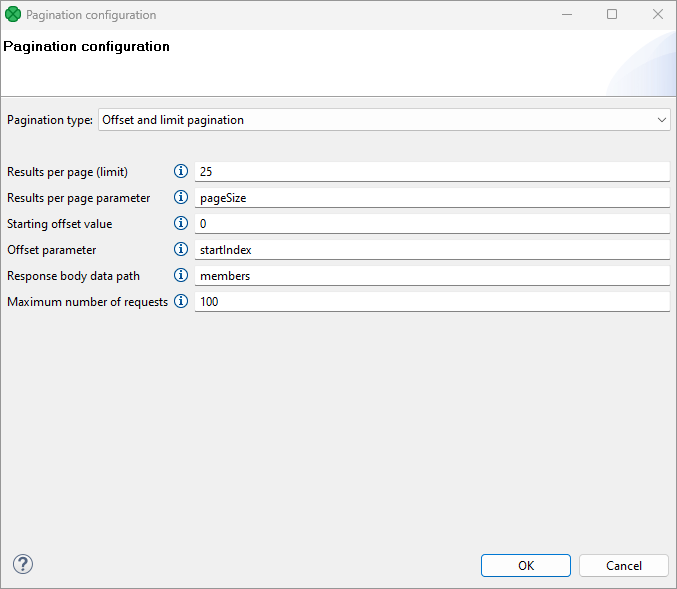Focus the Results per page (limit) field
This screenshot has width=677, height=589.
click(431, 172)
